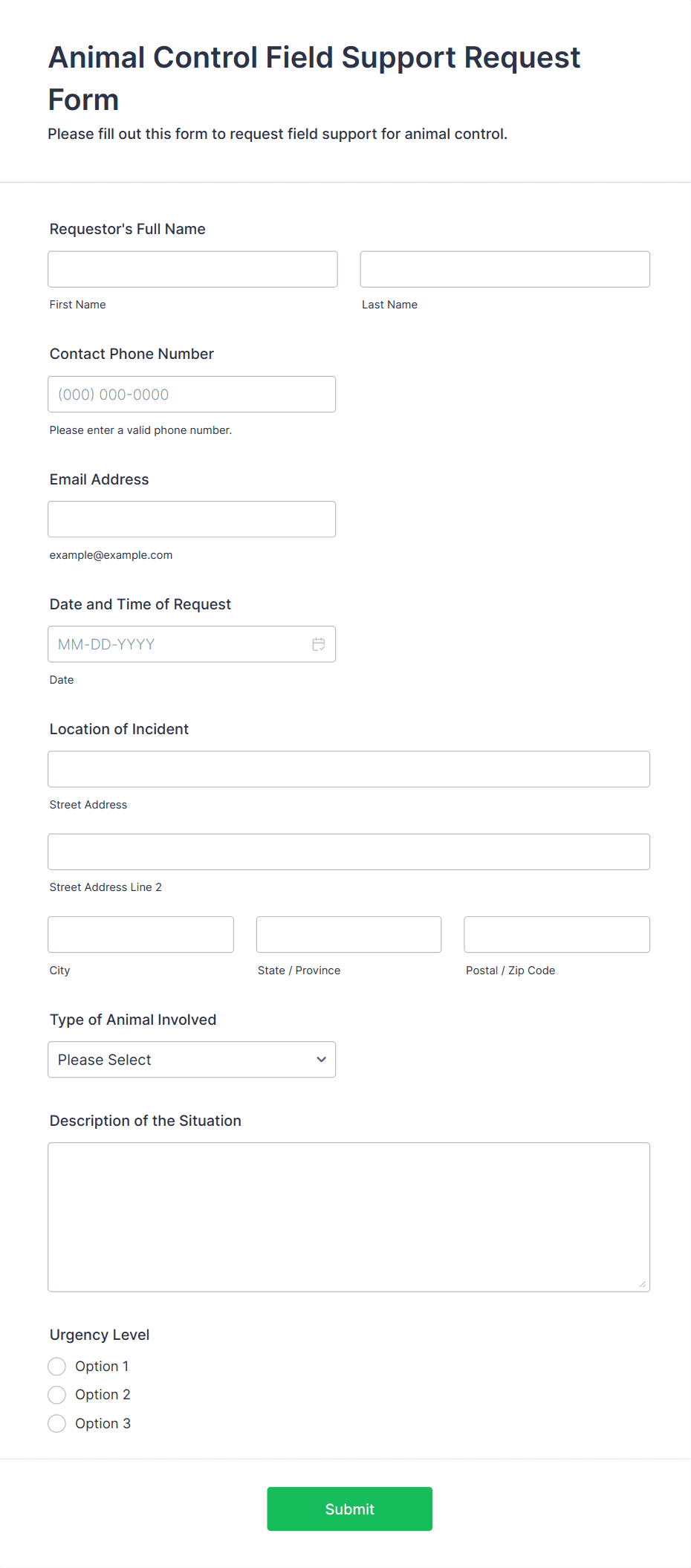Select Option 3 urgency radio button
This screenshot has width=691, height=1568.
(x=57, y=1424)
